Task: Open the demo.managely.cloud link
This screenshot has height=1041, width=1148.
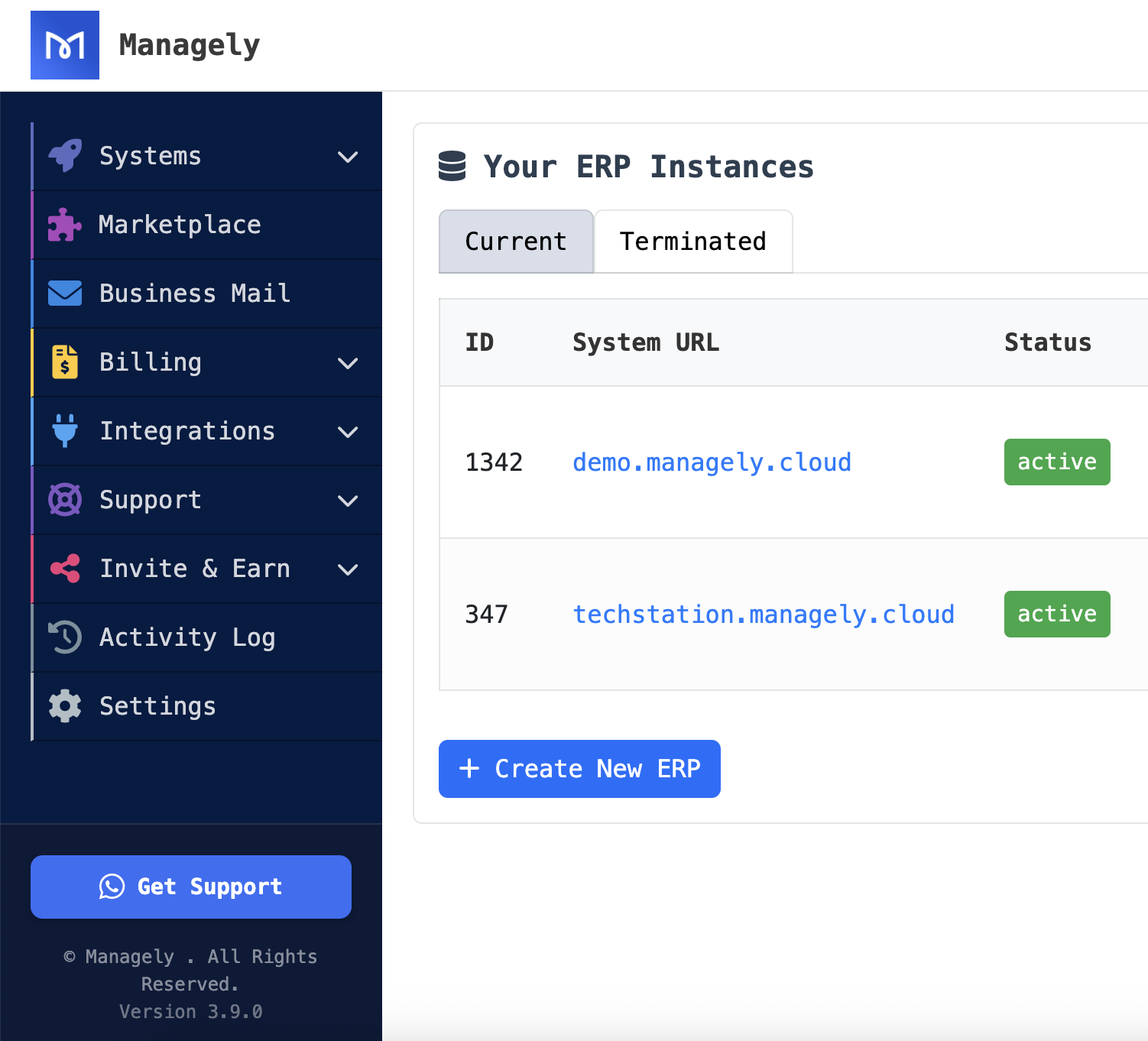Action: coord(712,462)
